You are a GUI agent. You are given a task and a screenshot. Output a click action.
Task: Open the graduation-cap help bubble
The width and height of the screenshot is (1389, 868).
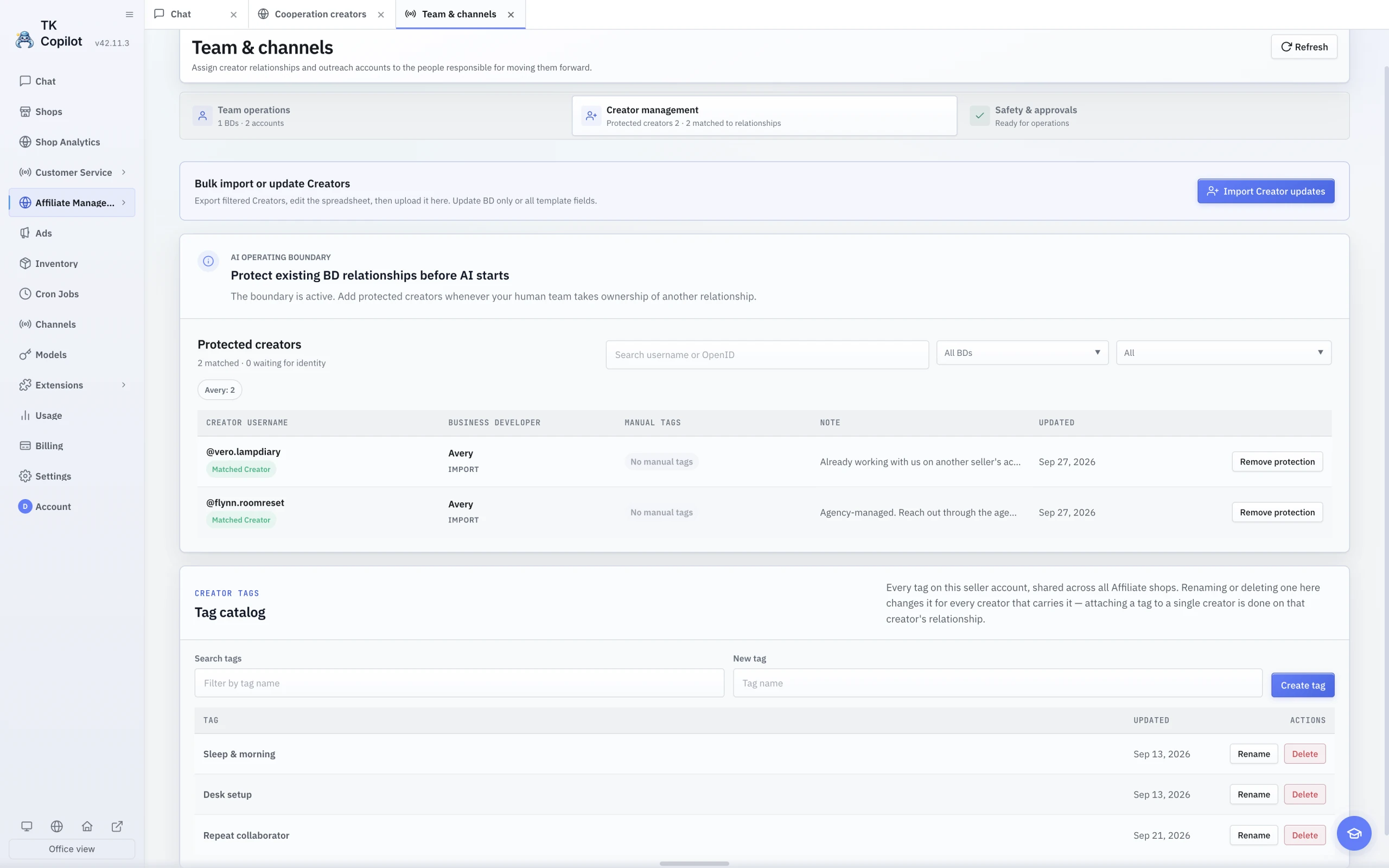pos(1353,833)
